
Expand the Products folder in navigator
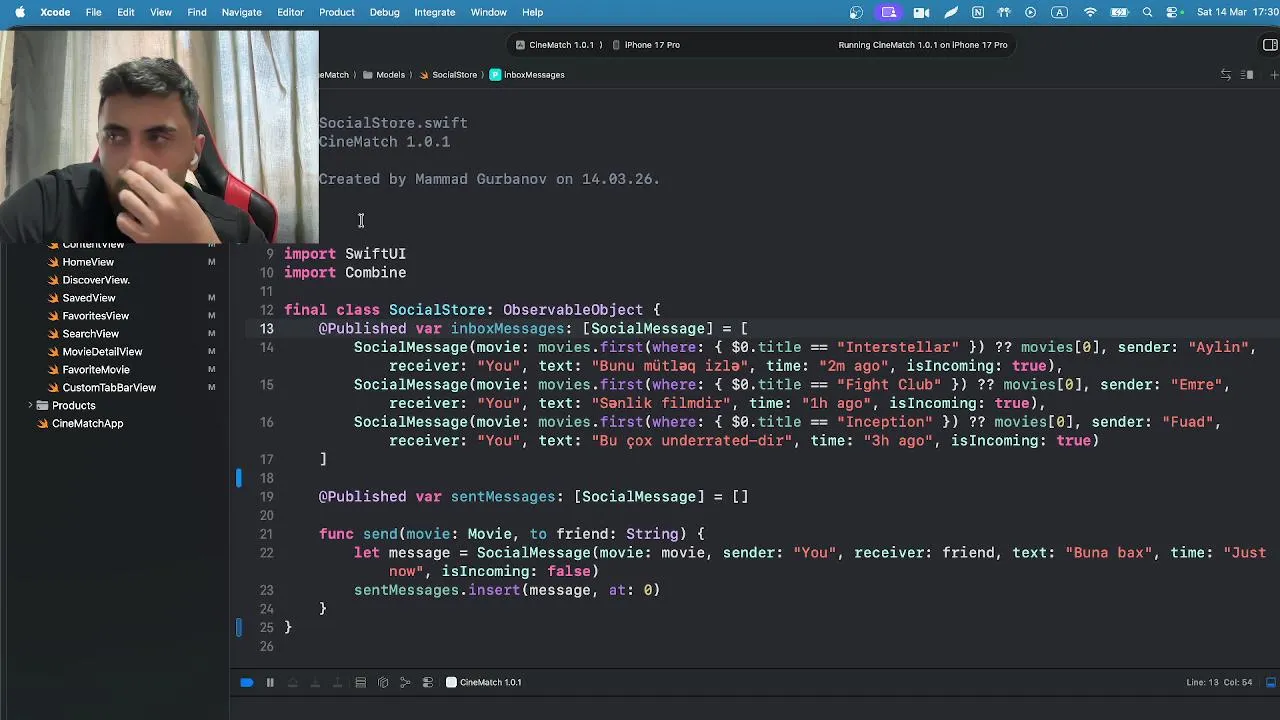click(30, 405)
